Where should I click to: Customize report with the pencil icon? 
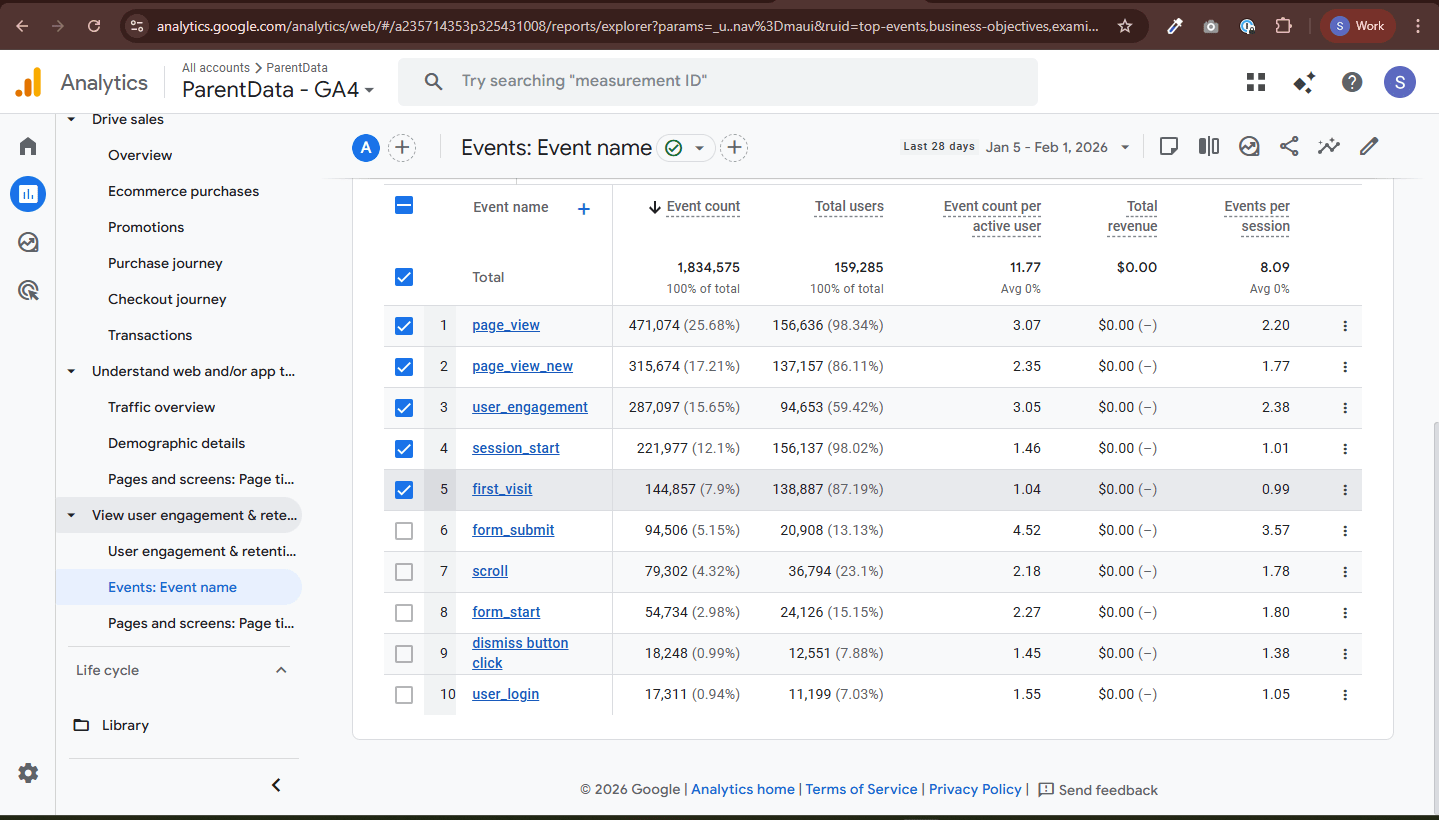coord(1369,147)
